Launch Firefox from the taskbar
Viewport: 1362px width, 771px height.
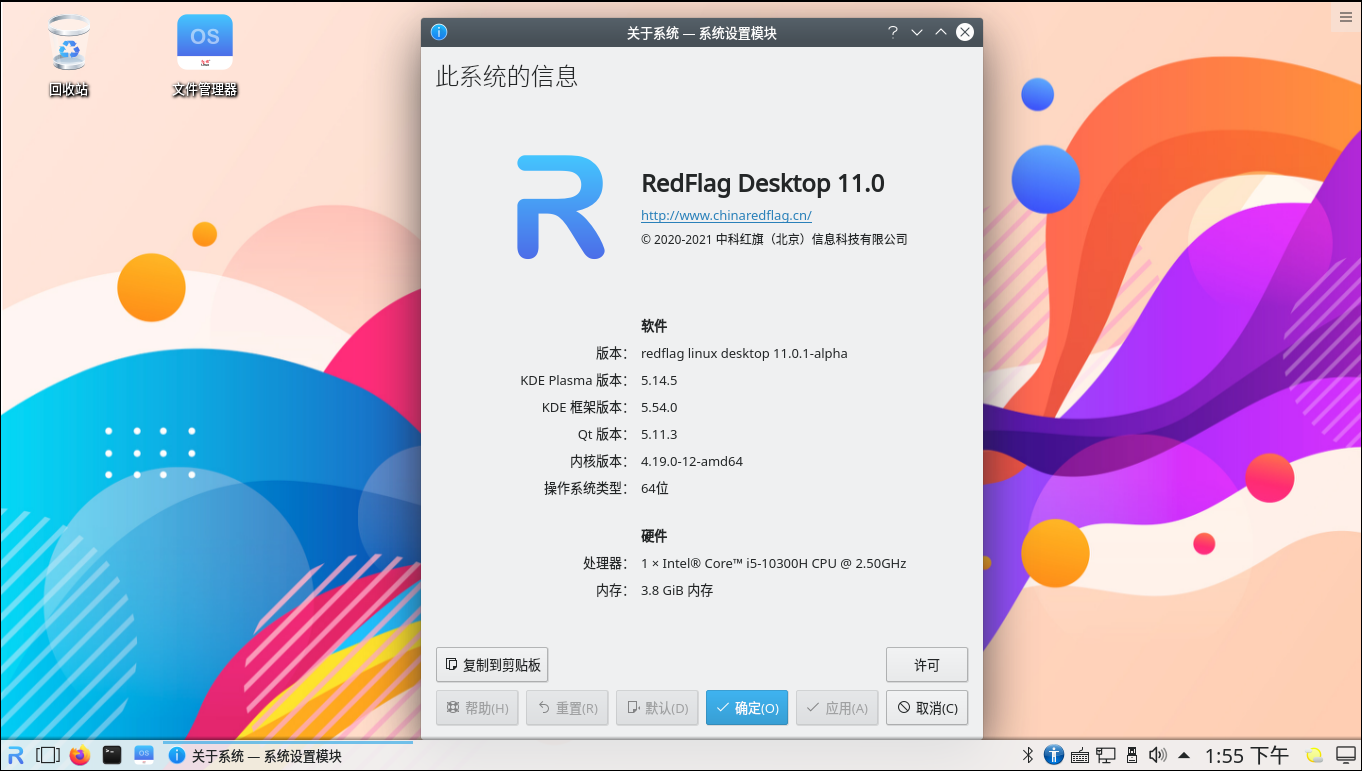(80, 755)
